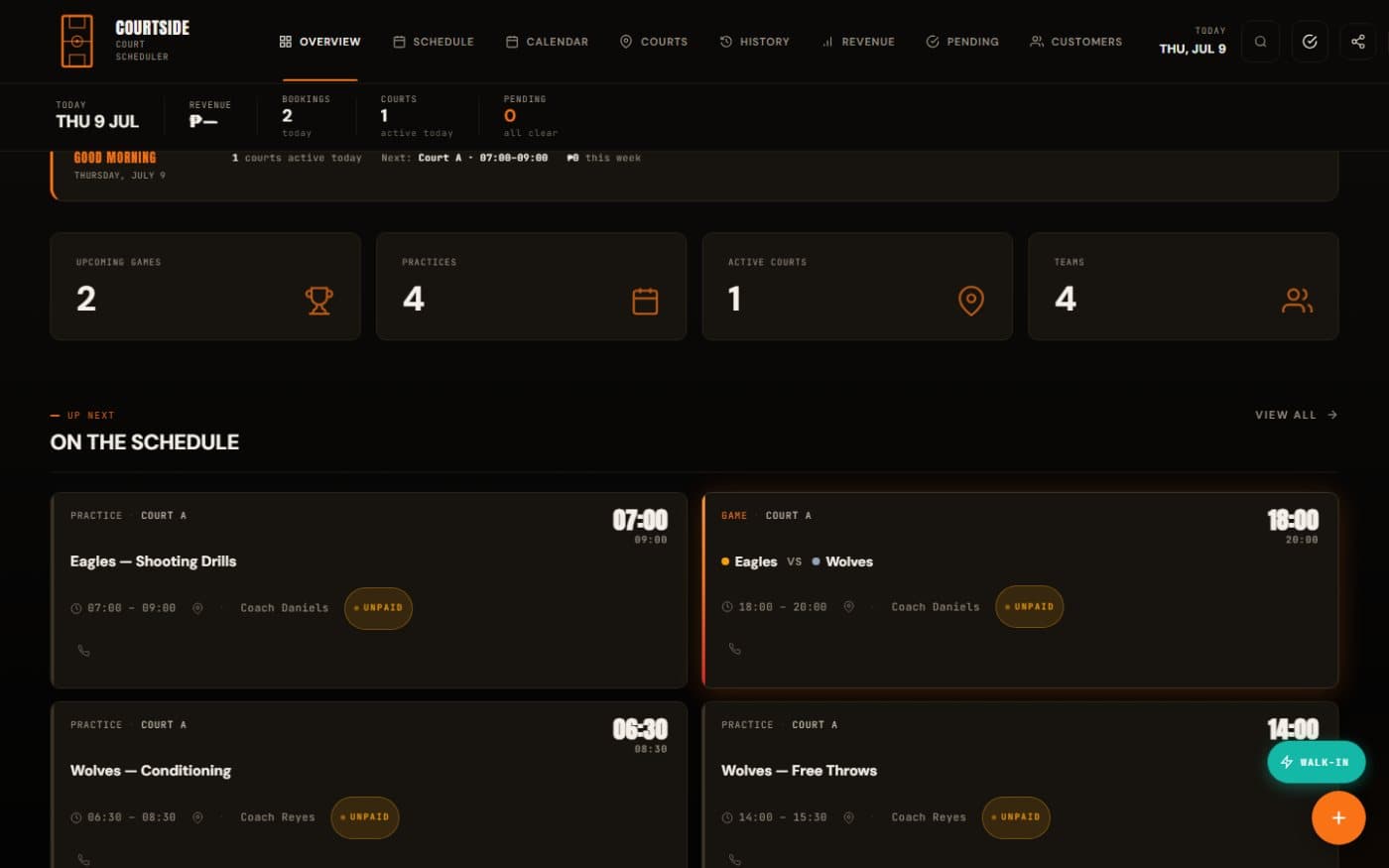
Task: Open the Courts tab
Action: click(653, 42)
